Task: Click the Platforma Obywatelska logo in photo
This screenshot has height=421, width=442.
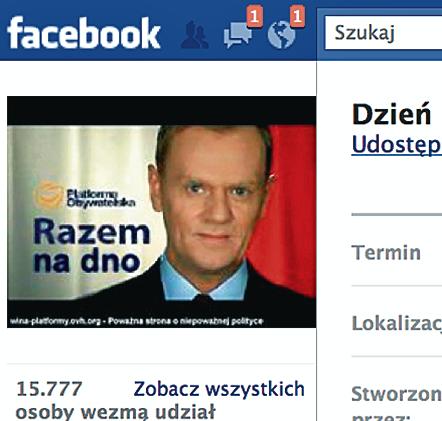Action: coord(85,196)
